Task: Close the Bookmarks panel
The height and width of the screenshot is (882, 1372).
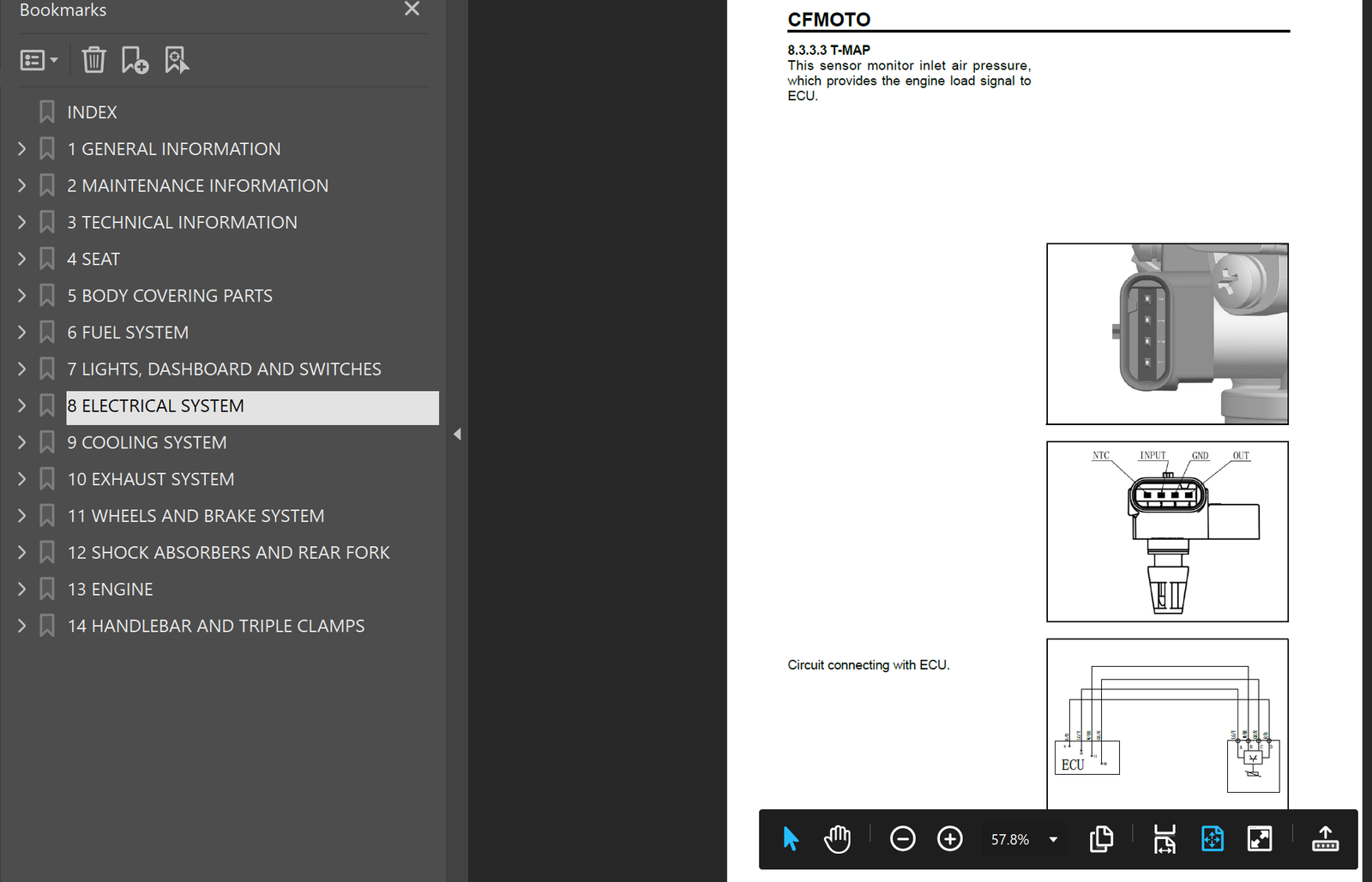Action: [x=412, y=9]
